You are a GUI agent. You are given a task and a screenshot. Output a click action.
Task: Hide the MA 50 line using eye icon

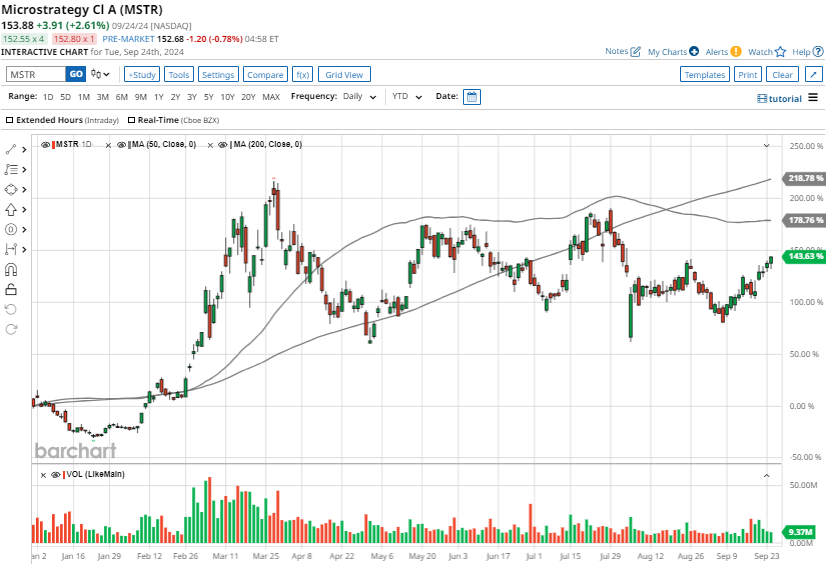(121, 145)
